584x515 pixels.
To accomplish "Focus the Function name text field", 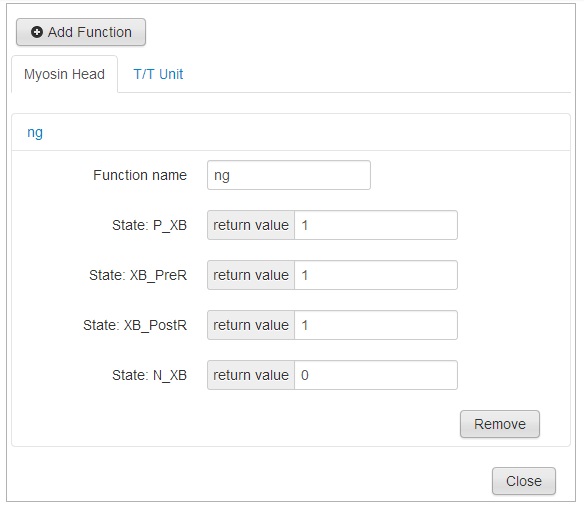I will pos(289,175).
